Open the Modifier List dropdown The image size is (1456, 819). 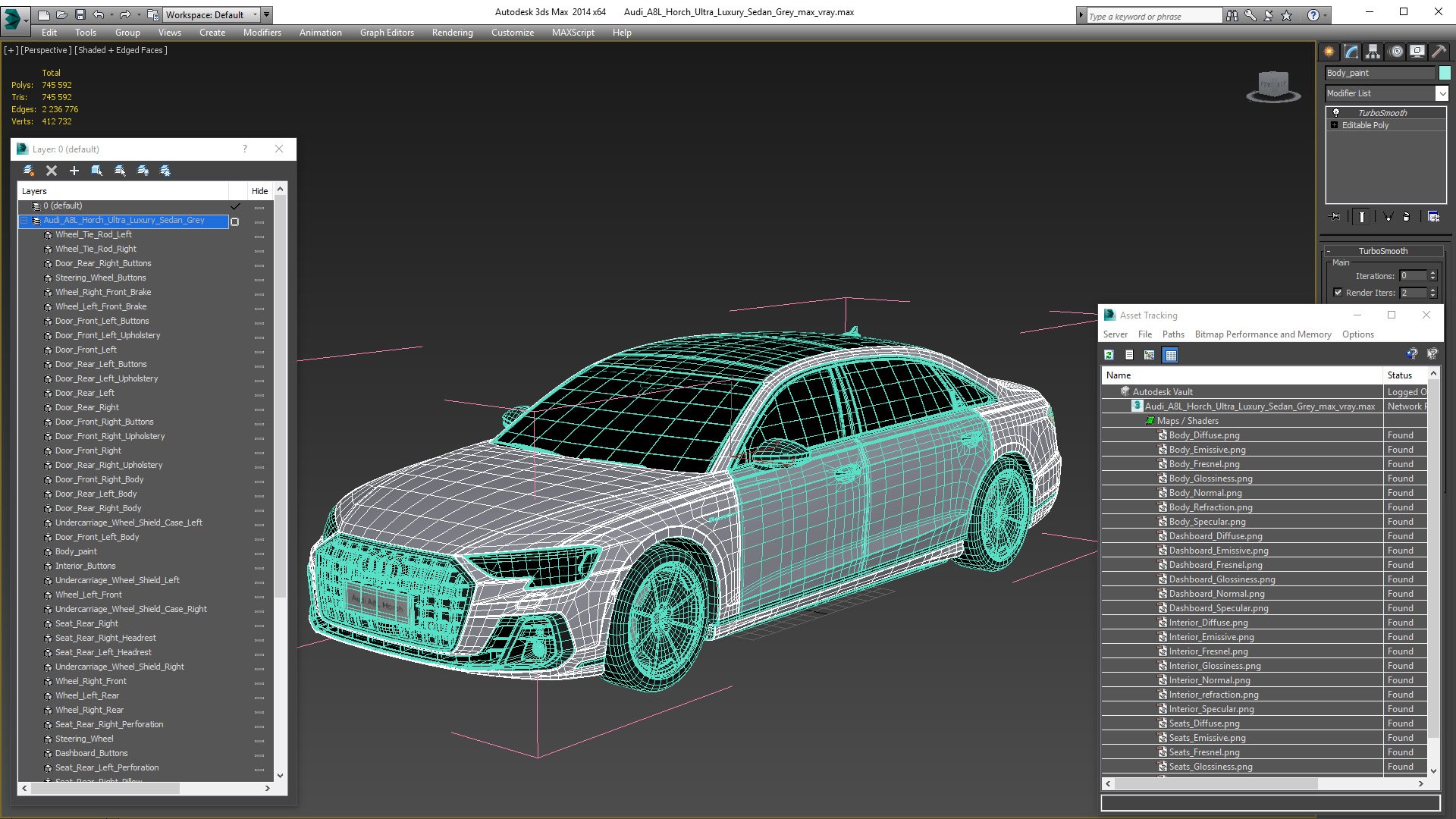(1441, 93)
